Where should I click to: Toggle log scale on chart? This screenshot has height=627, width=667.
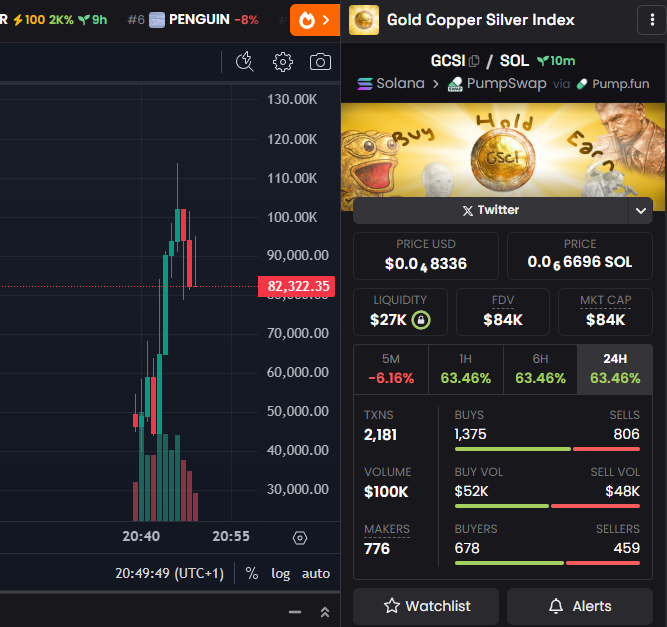click(x=281, y=573)
